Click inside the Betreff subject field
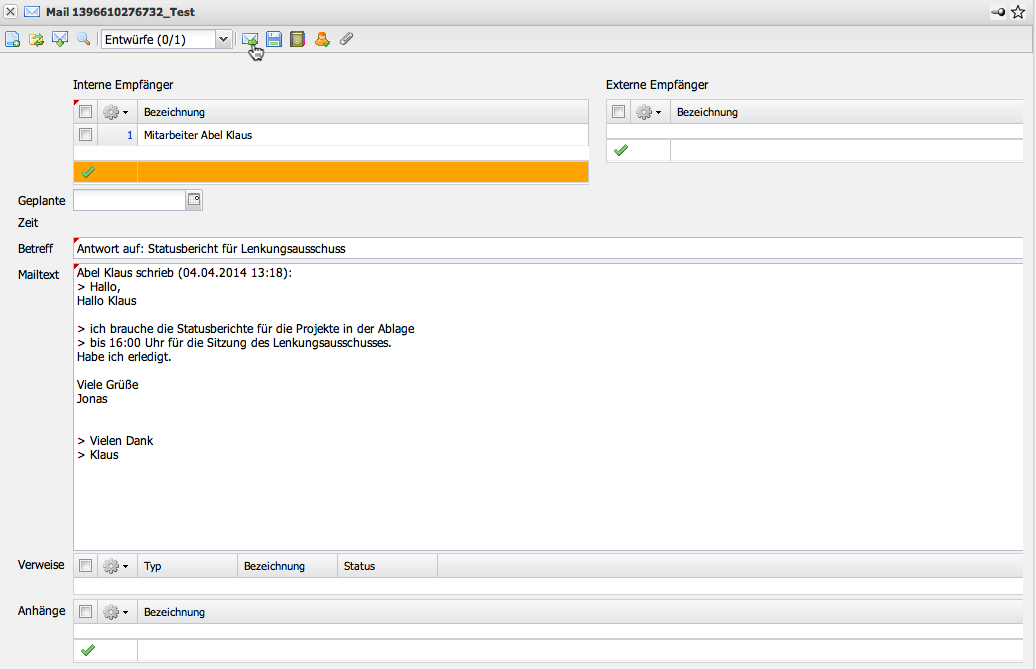Screen dimensions: 1036x669 coord(548,248)
